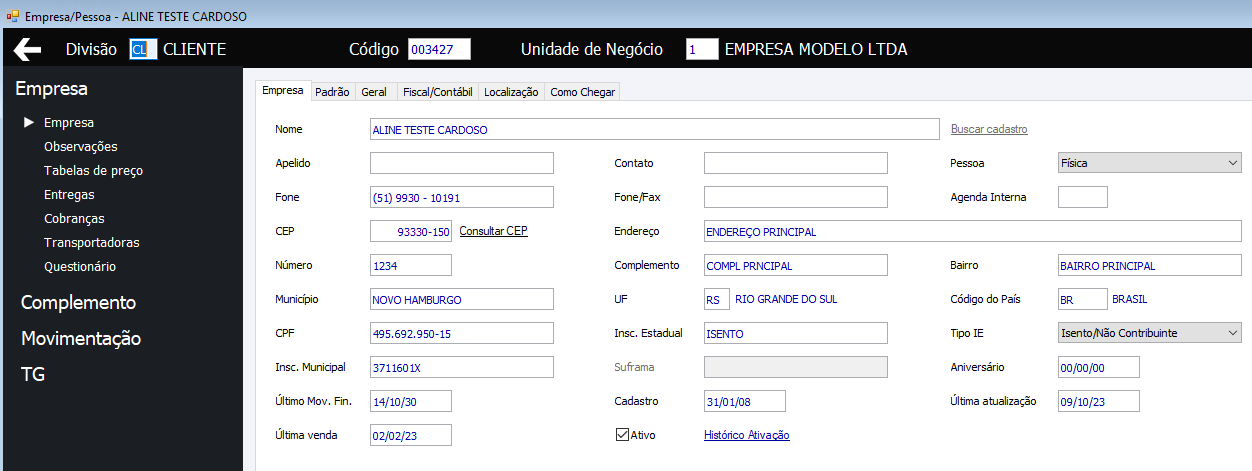Open the Tipo IE dropdown
The image size is (1252, 471).
[x=1150, y=333]
